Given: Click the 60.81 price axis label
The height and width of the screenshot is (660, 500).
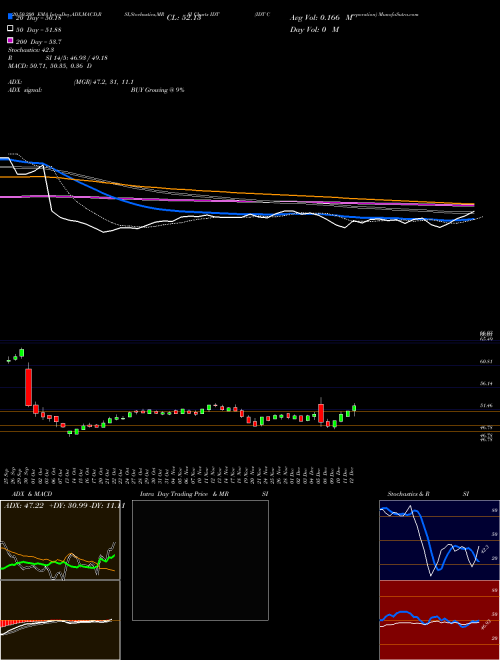Looking at the screenshot, I should [487, 361].
